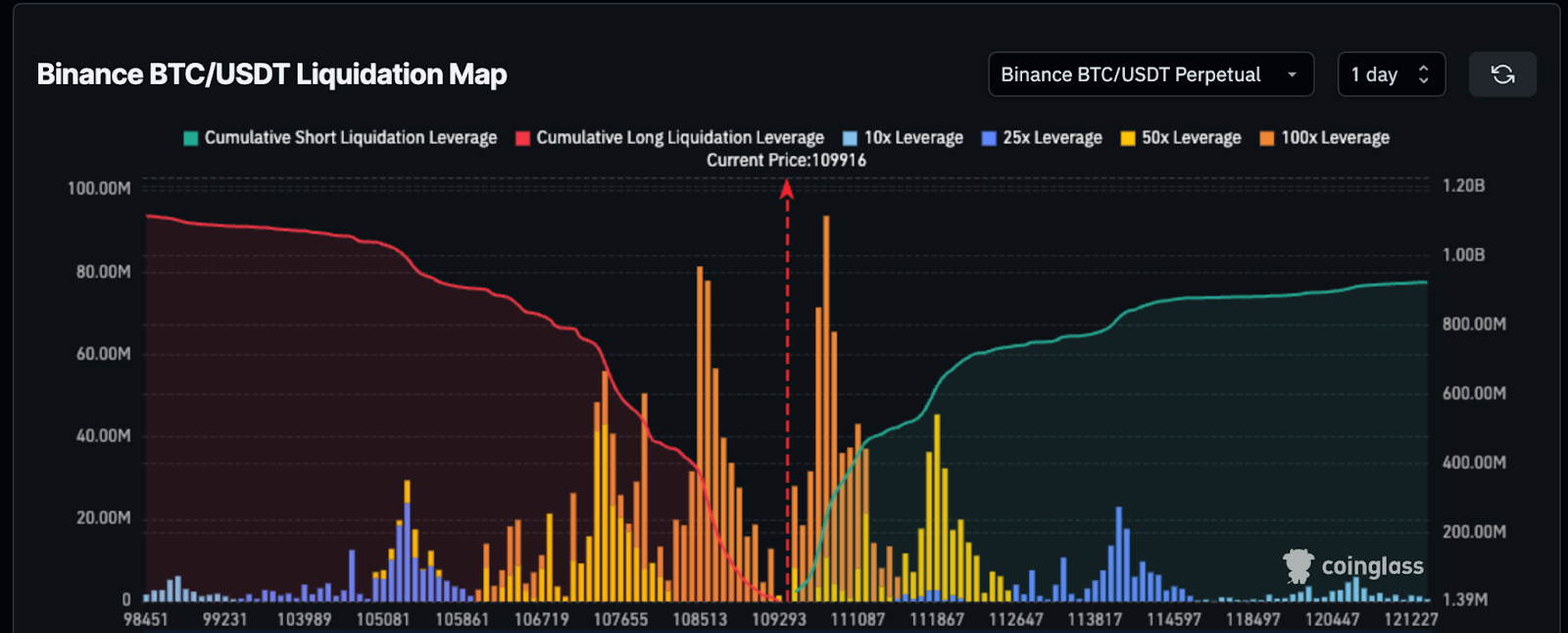The width and height of the screenshot is (1568, 633).
Task: Click the Binance BTC/USDT Liquidation Map title
Action: pos(271,74)
